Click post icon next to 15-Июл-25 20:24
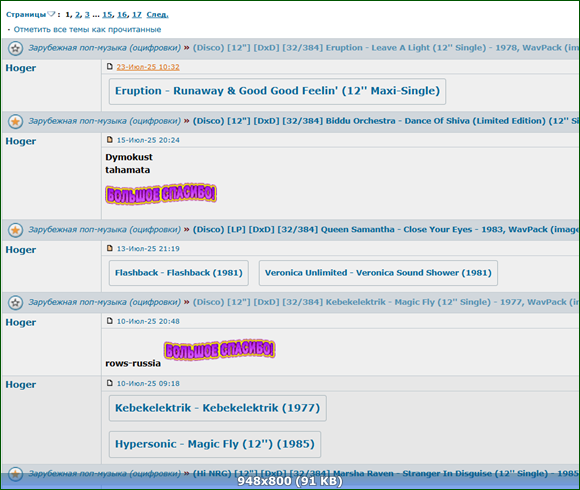This screenshot has width=580, height=490. [x=109, y=139]
